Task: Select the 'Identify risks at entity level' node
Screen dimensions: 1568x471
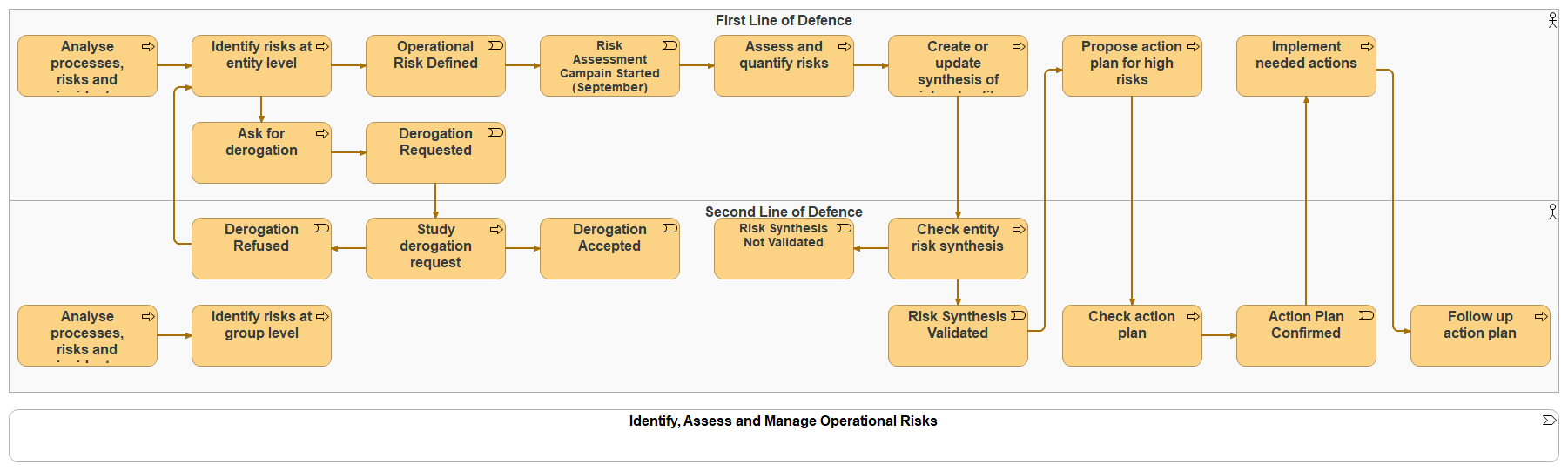Action: coord(261,65)
